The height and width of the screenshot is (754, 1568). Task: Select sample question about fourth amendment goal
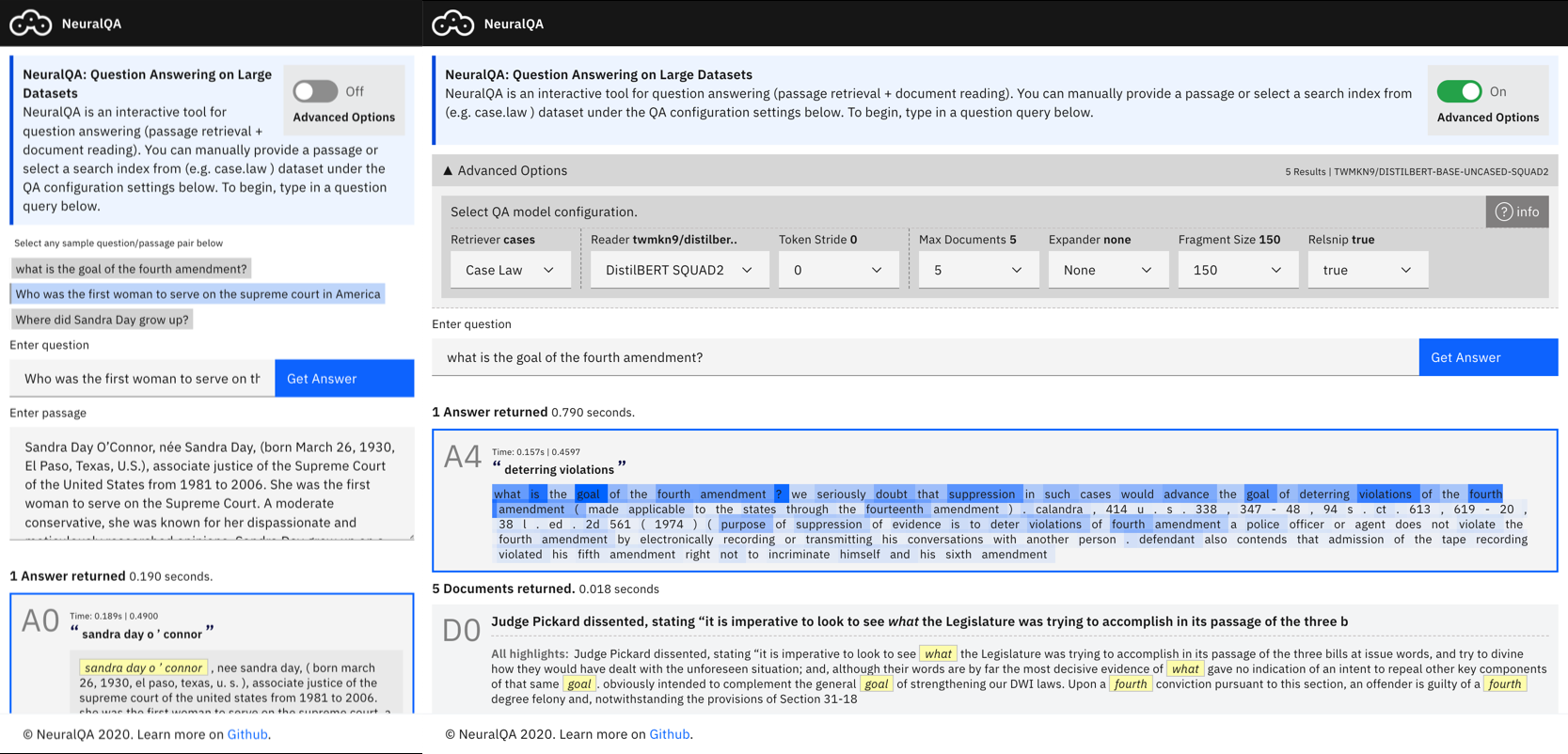(x=131, y=269)
